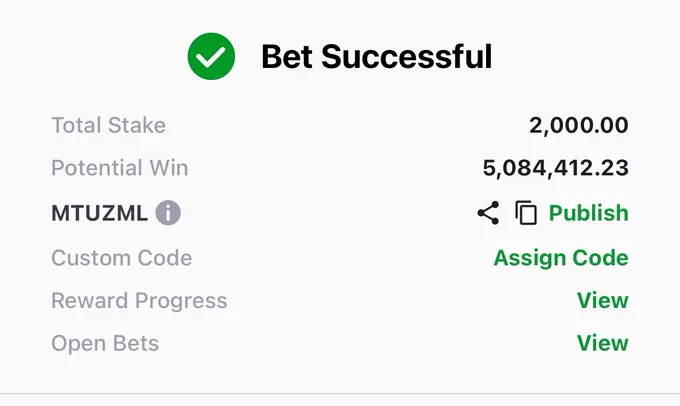Click the Open Bets label

click(105, 343)
